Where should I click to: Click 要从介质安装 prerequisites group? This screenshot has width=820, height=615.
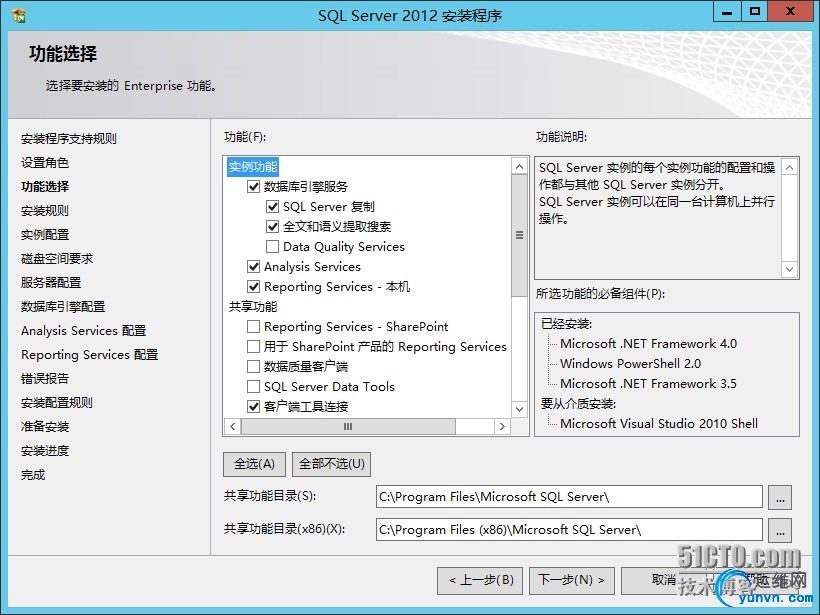pyautogui.click(x=578, y=404)
